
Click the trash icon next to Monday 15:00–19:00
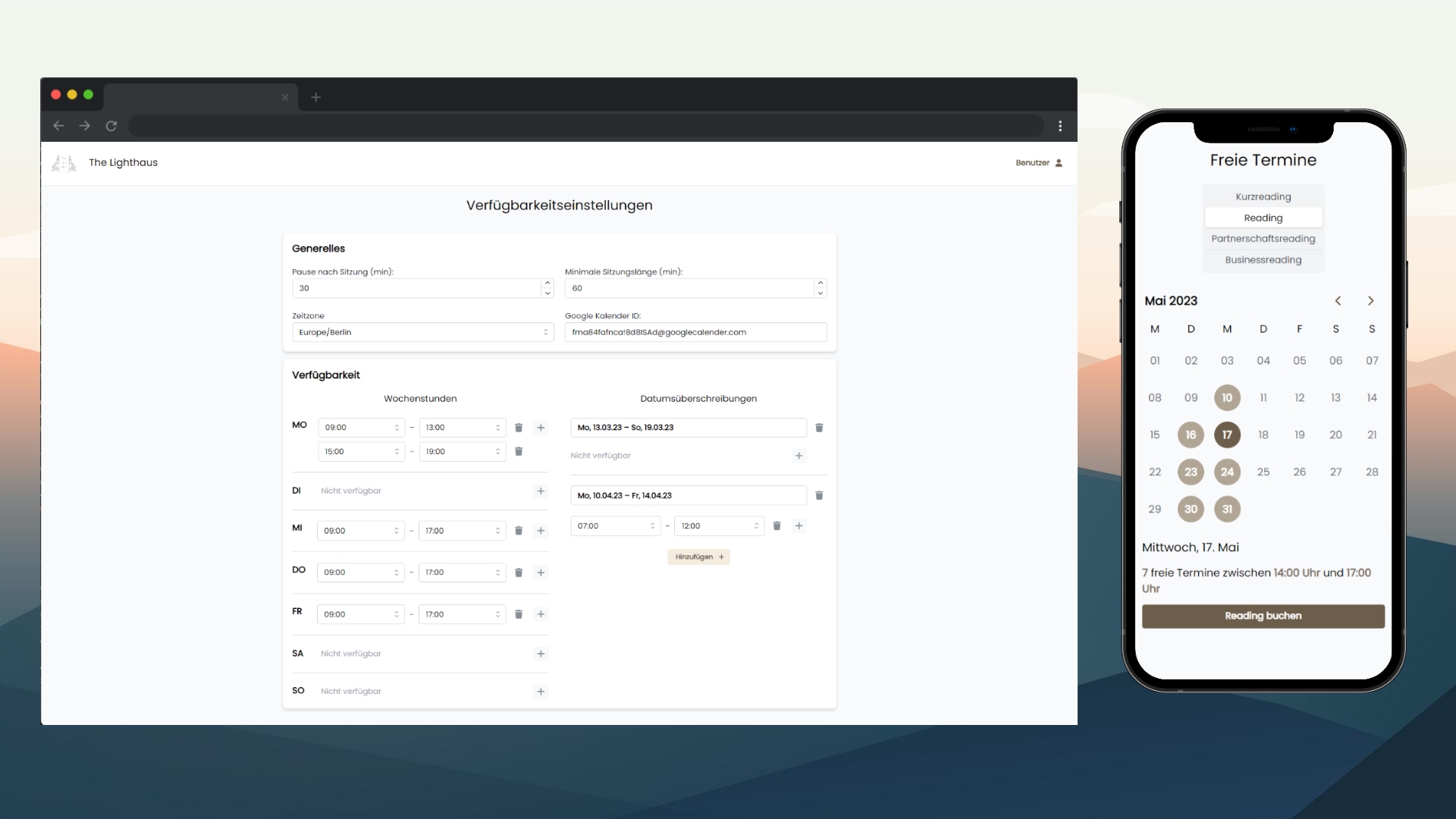pyautogui.click(x=518, y=451)
